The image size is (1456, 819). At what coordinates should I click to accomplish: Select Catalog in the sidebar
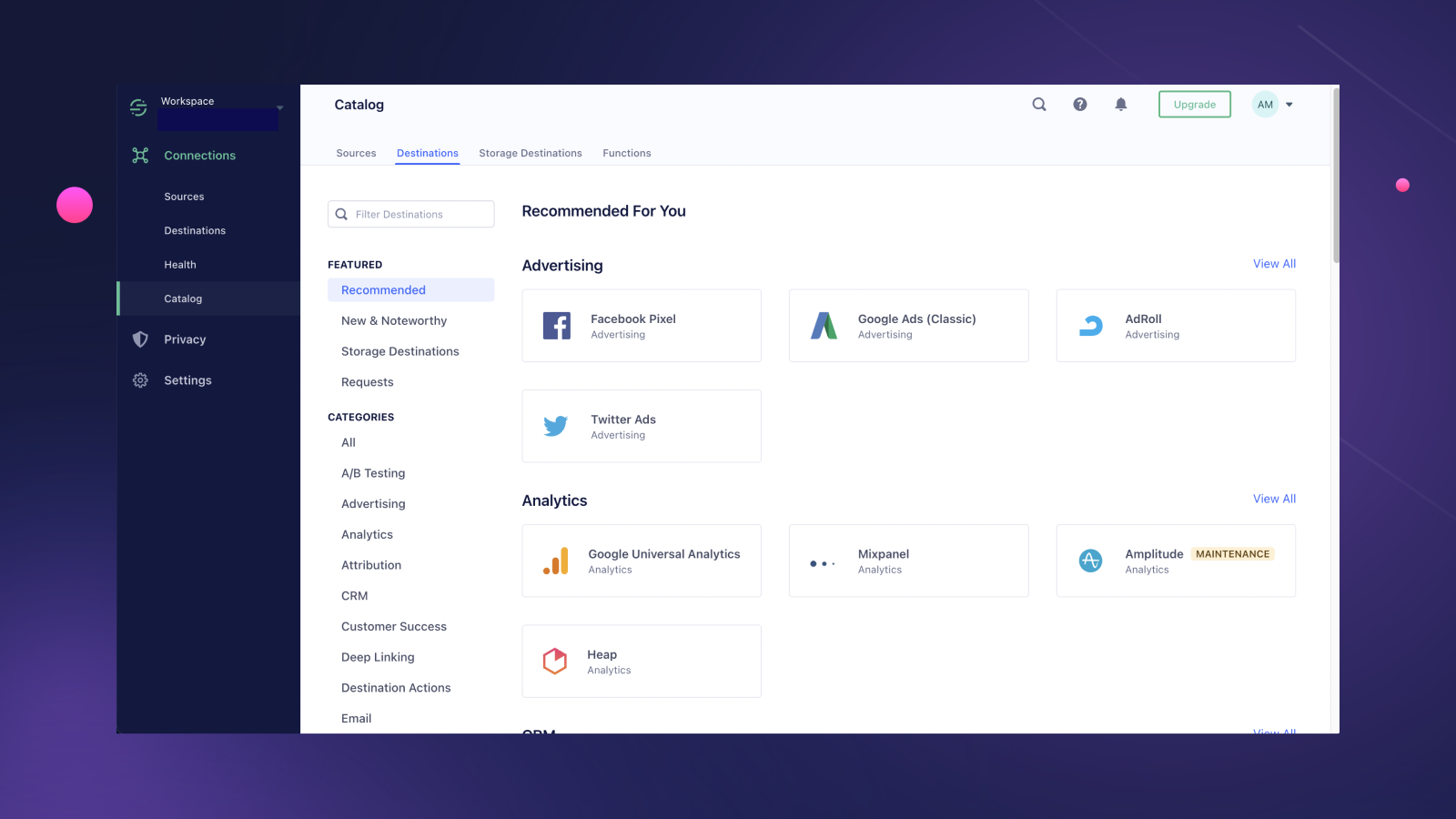pyautogui.click(x=208, y=298)
